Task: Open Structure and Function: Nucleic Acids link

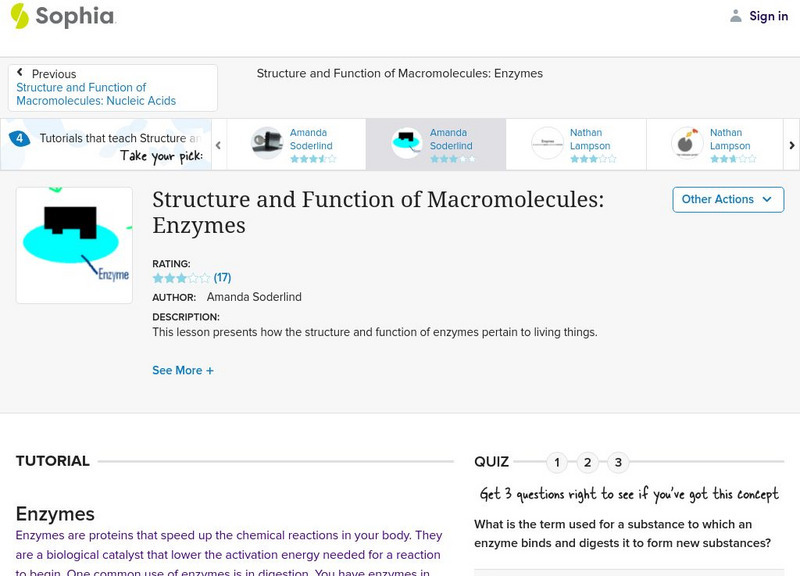Action: [x=96, y=94]
